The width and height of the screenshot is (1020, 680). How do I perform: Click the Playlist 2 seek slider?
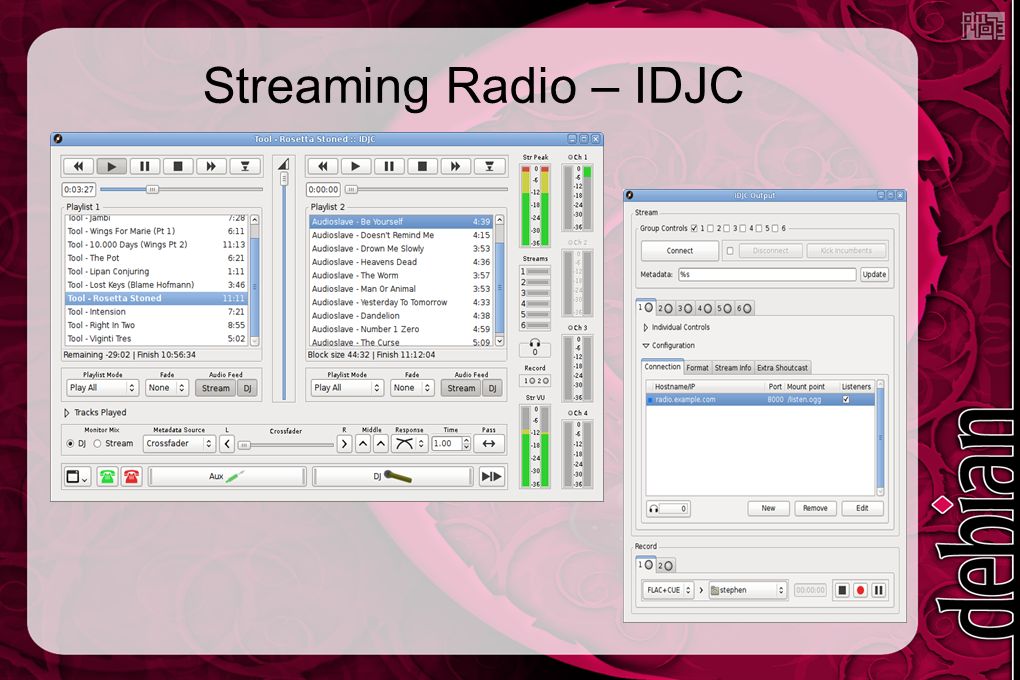coord(426,189)
